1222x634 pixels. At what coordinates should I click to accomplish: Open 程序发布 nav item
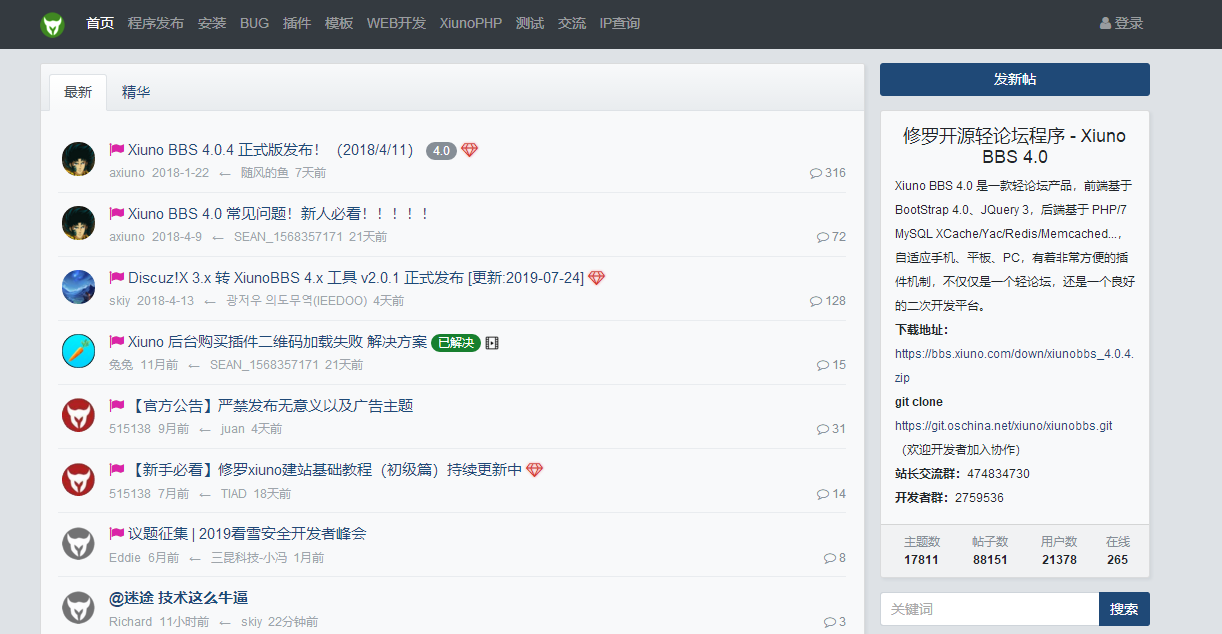coord(156,23)
